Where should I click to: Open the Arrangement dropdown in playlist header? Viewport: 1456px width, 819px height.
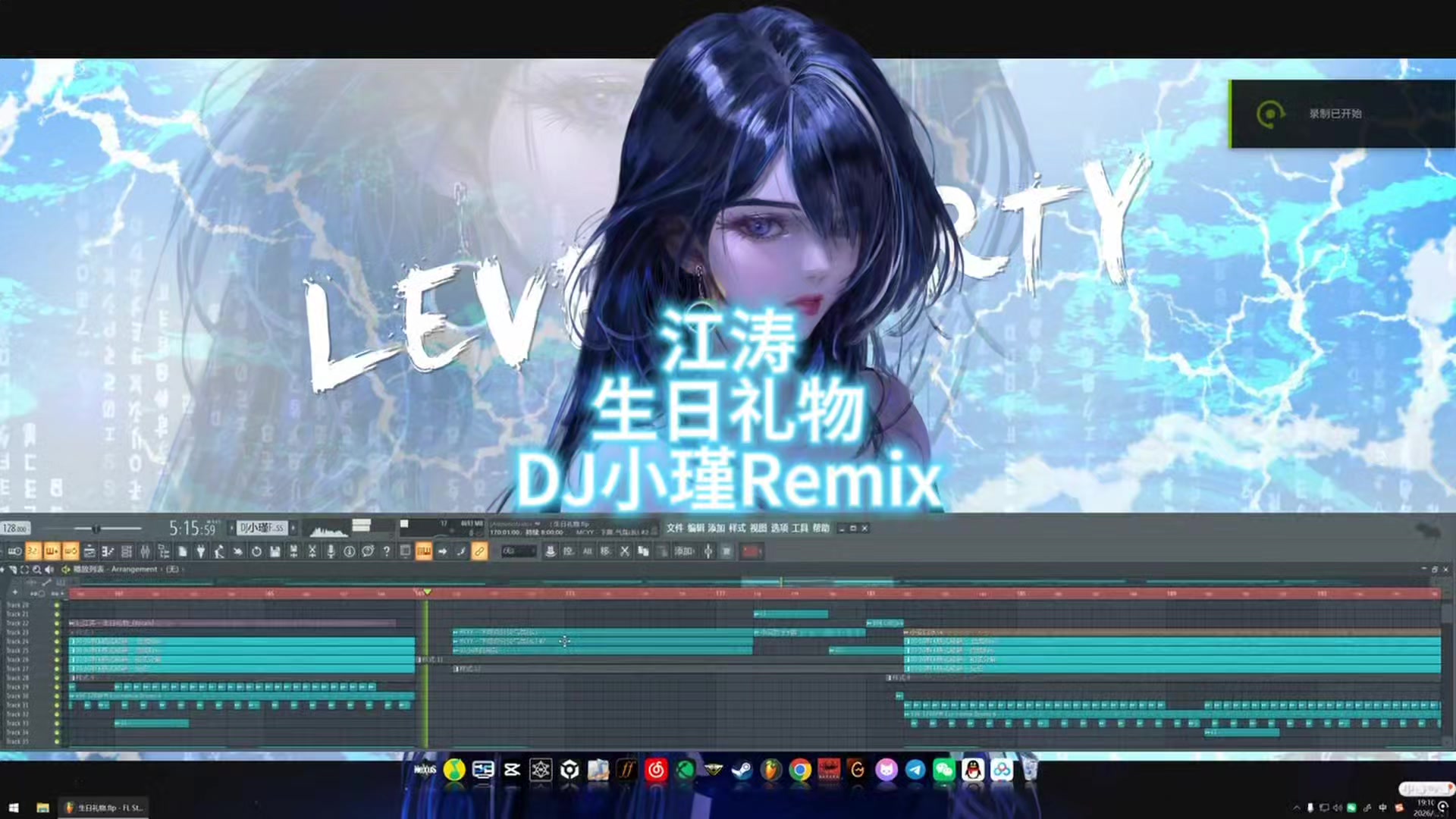pyautogui.click(x=134, y=569)
